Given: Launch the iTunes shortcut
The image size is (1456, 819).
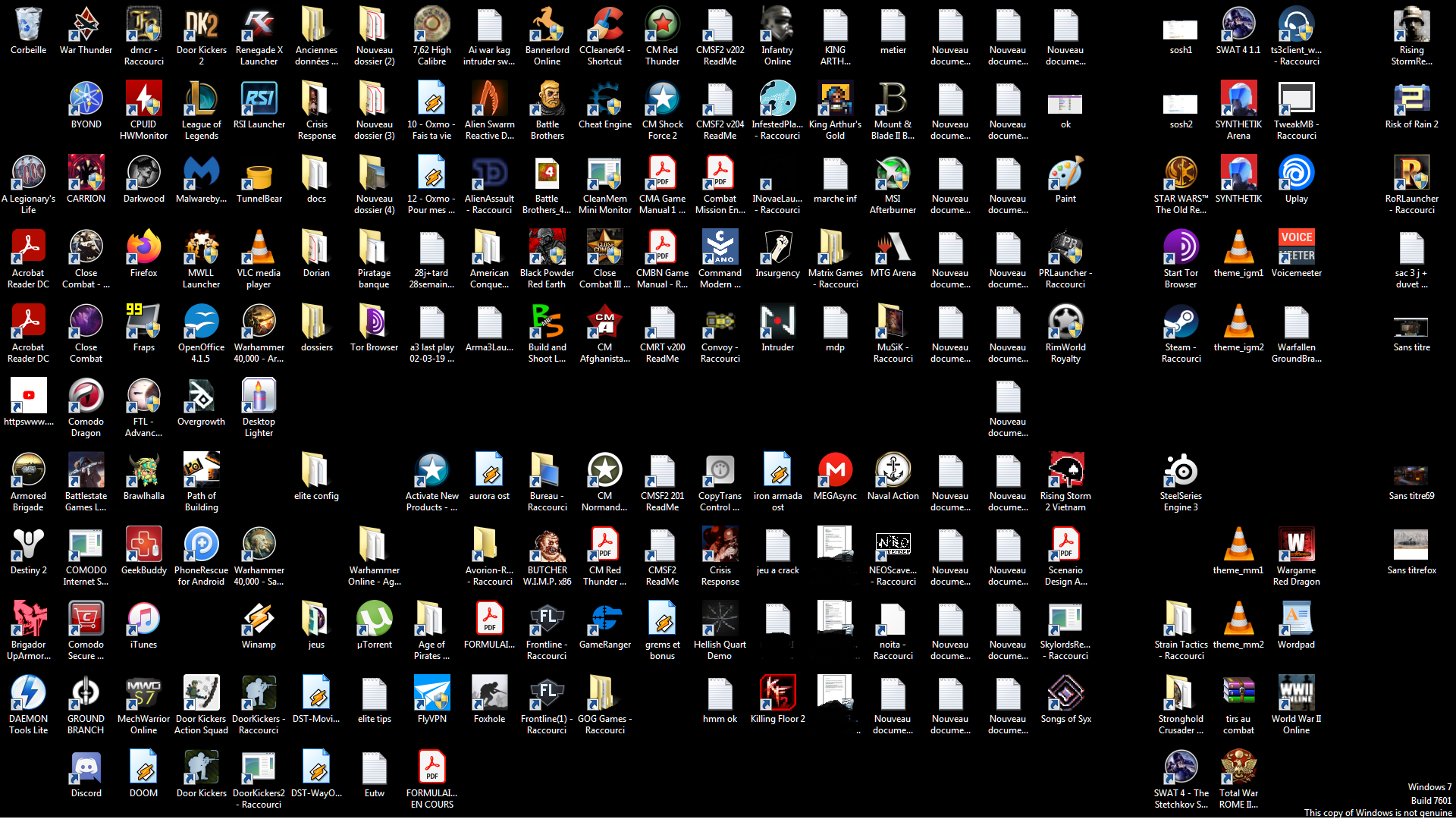Looking at the screenshot, I should click(143, 625).
